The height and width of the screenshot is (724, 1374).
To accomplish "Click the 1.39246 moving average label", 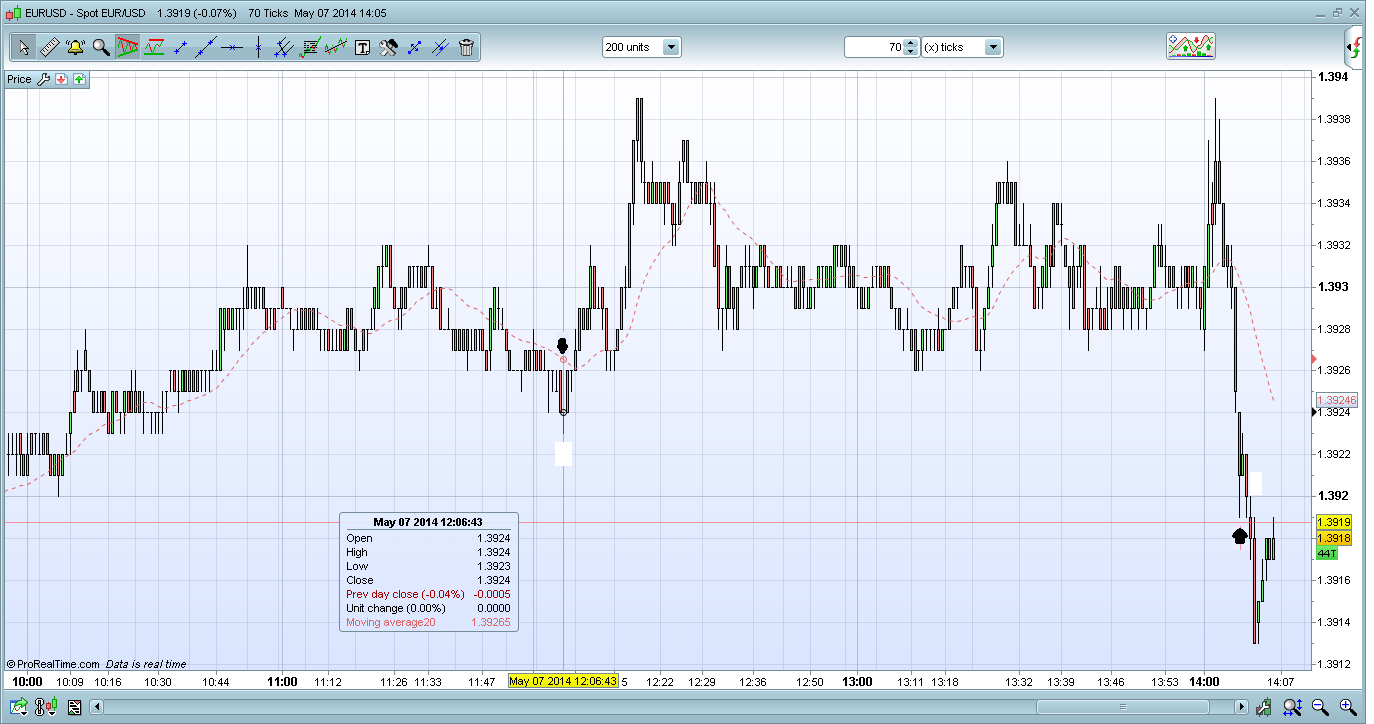I will pyautogui.click(x=1336, y=400).
